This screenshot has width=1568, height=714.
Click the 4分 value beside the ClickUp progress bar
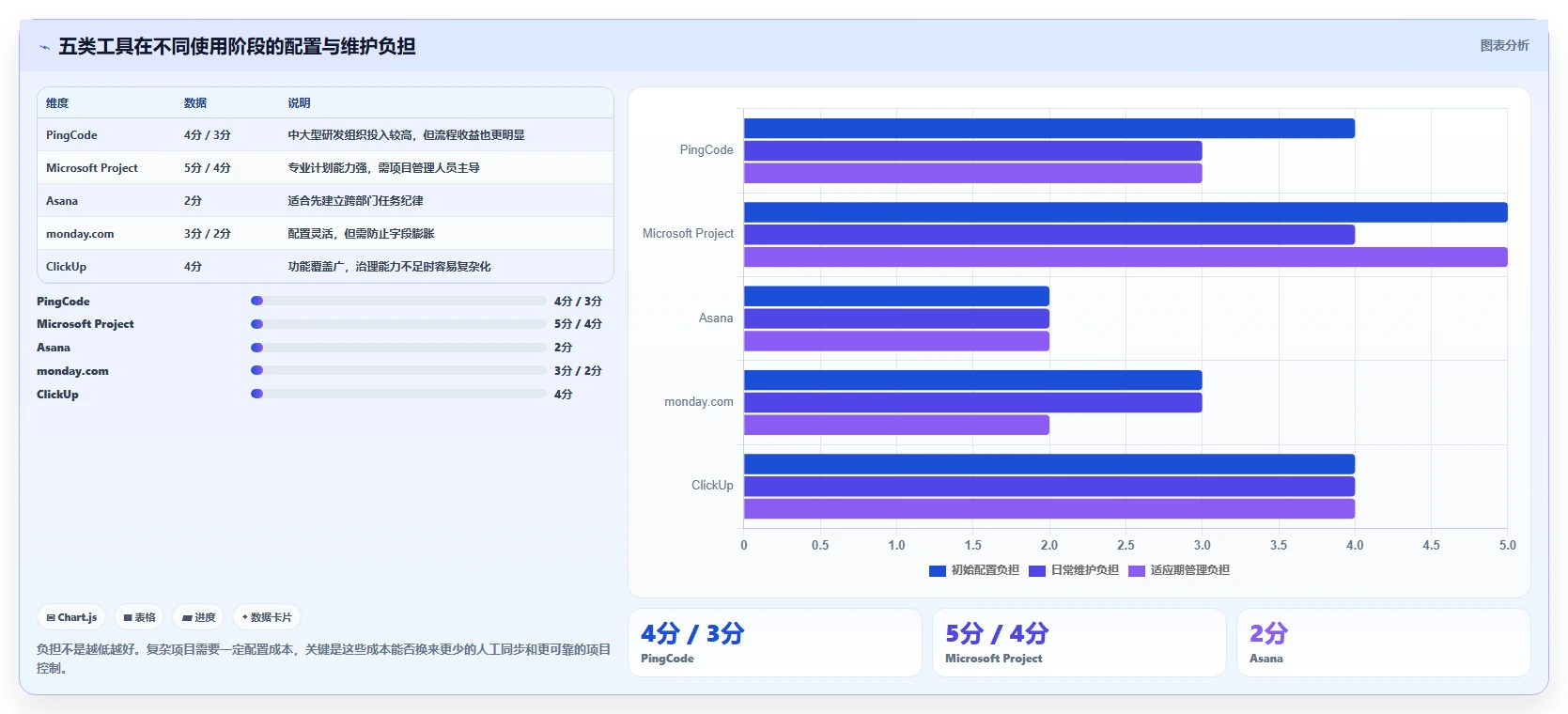(x=563, y=395)
